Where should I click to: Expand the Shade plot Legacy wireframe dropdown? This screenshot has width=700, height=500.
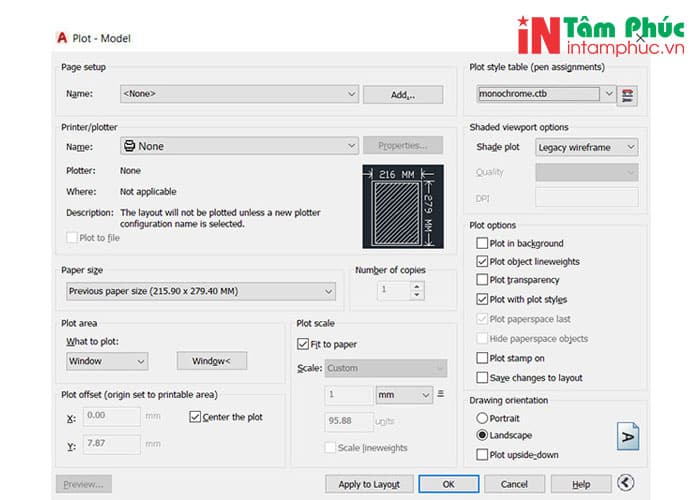(586, 147)
